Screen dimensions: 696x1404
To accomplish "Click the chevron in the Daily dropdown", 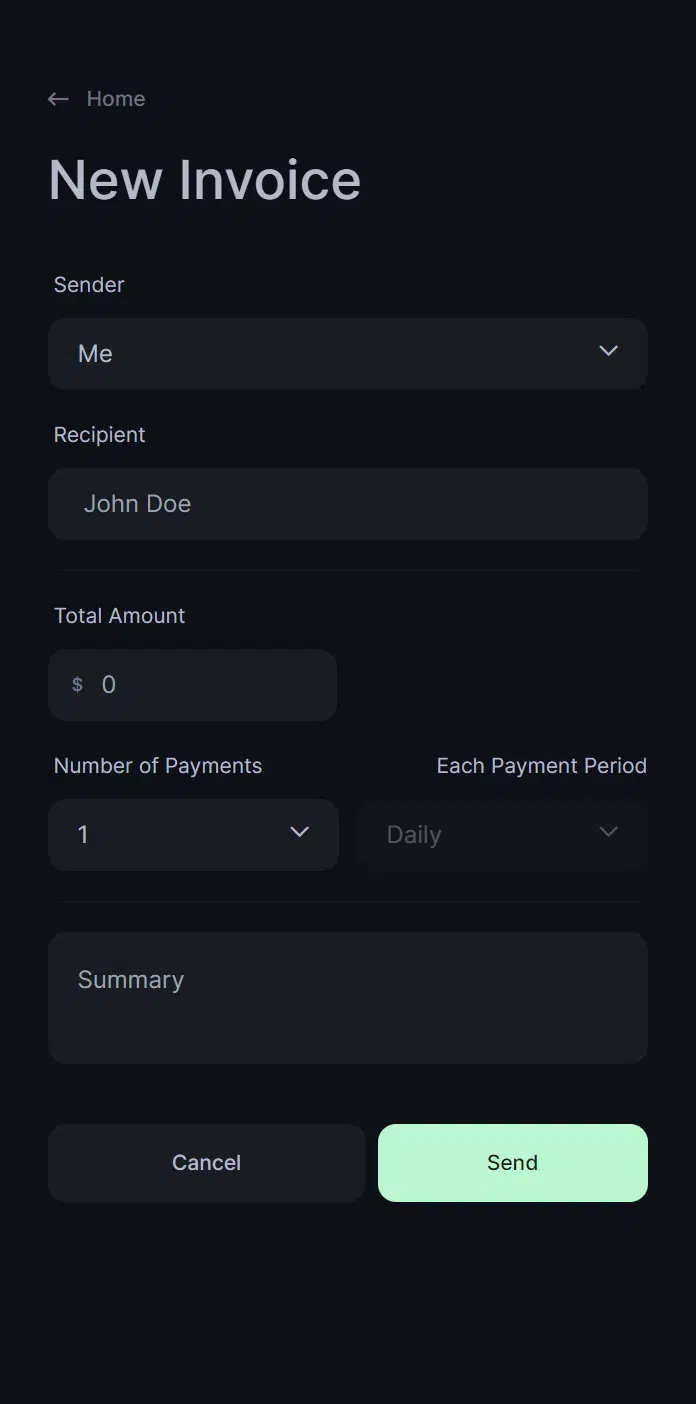I will click(x=608, y=832).
